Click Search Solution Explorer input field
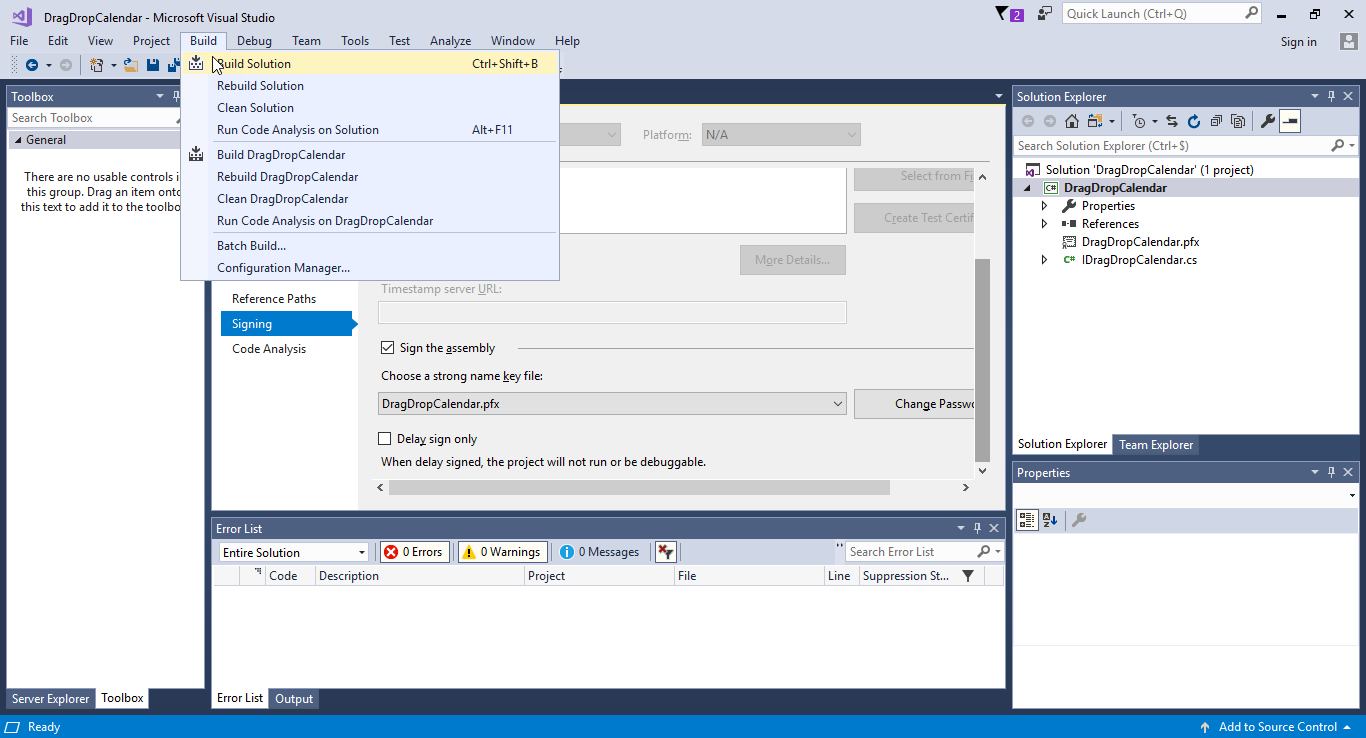Image resolution: width=1366 pixels, height=738 pixels. coord(1172,146)
